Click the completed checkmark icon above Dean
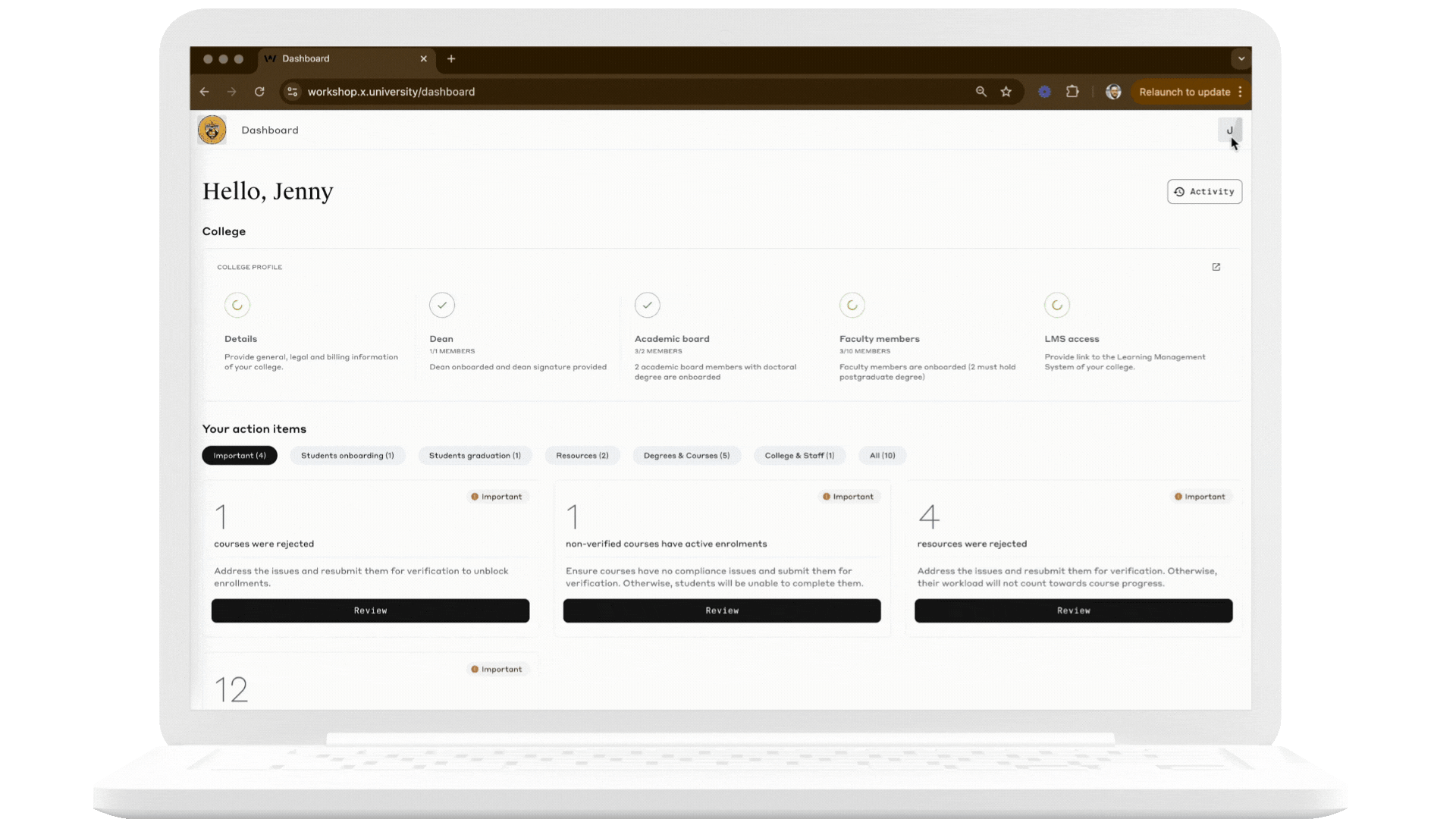Image resolution: width=1456 pixels, height=819 pixels. click(x=442, y=305)
